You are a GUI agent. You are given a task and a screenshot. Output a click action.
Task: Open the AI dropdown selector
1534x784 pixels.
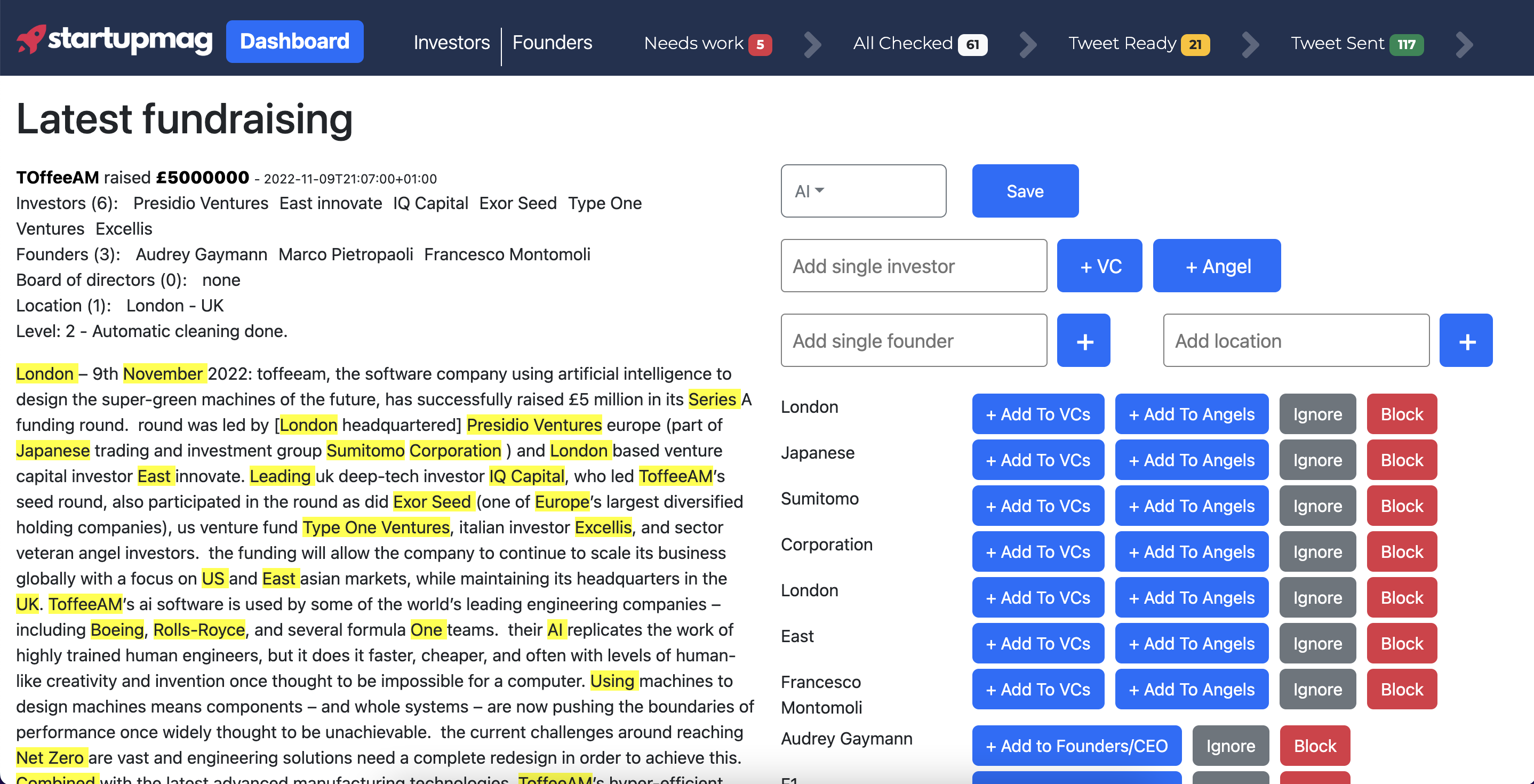pyautogui.click(x=864, y=191)
